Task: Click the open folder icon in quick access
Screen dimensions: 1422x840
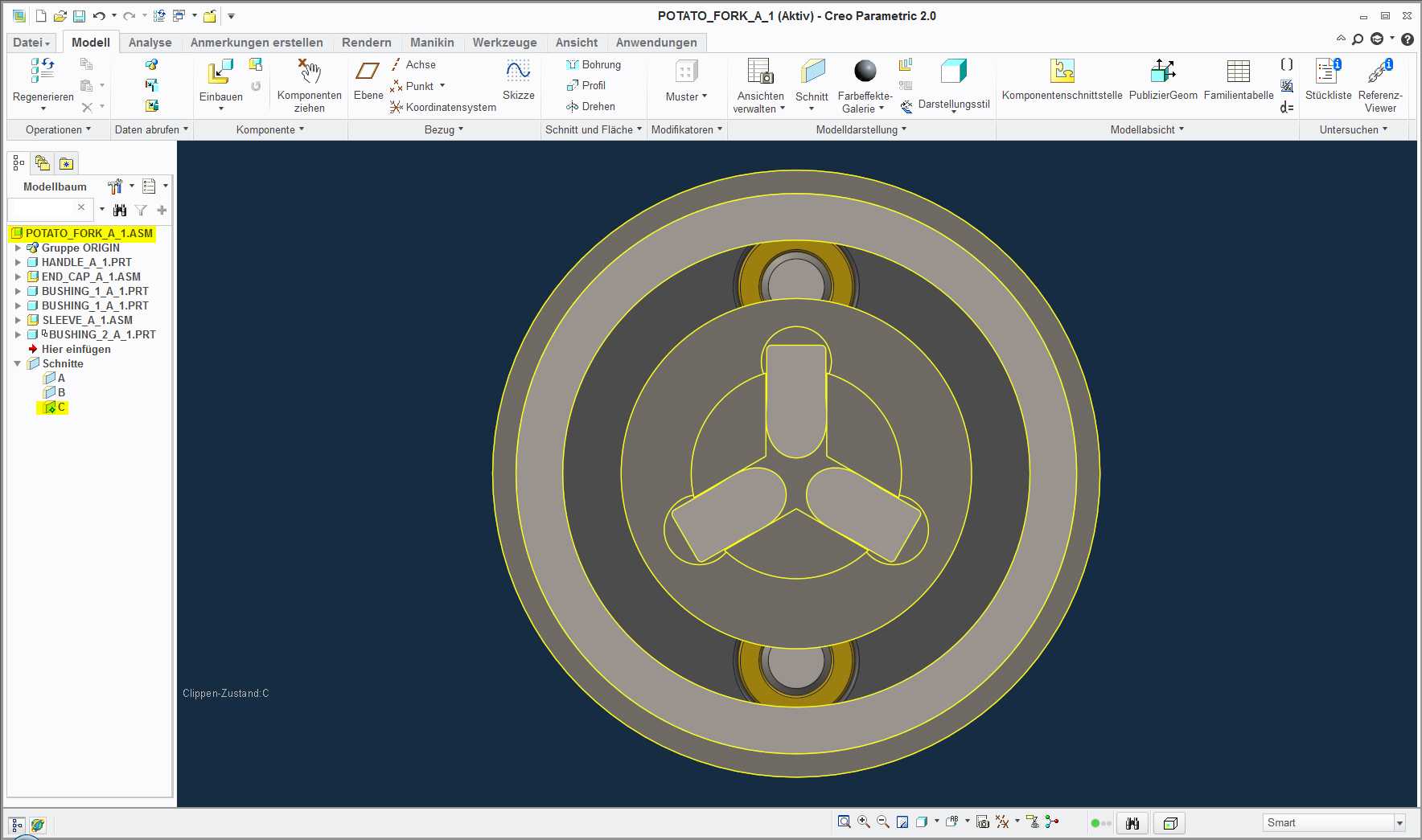Action: 60,16
